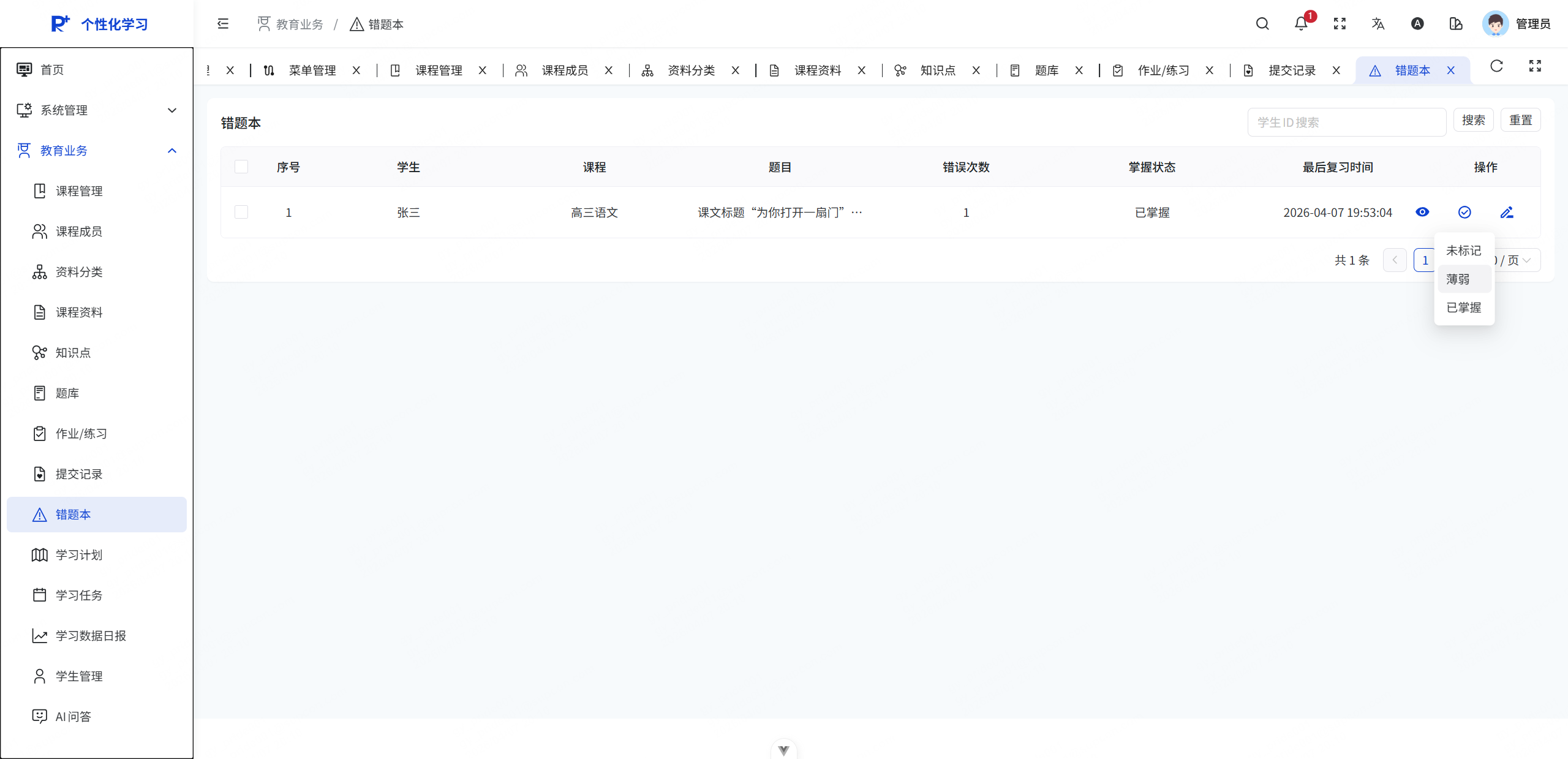Viewport: 1568px width, 759px height.
Task: Click the edit pencil icon for 张三
Action: pyautogui.click(x=1507, y=213)
